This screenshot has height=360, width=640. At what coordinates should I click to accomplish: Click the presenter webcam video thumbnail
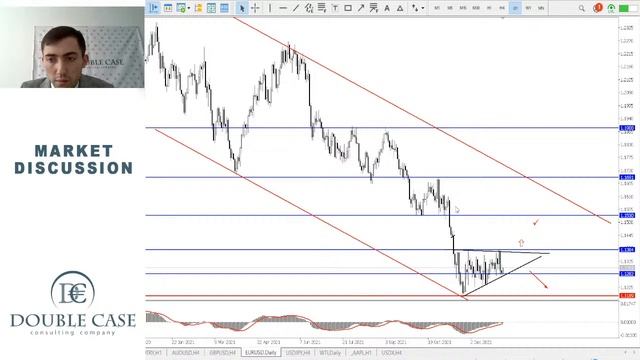pos(72,47)
